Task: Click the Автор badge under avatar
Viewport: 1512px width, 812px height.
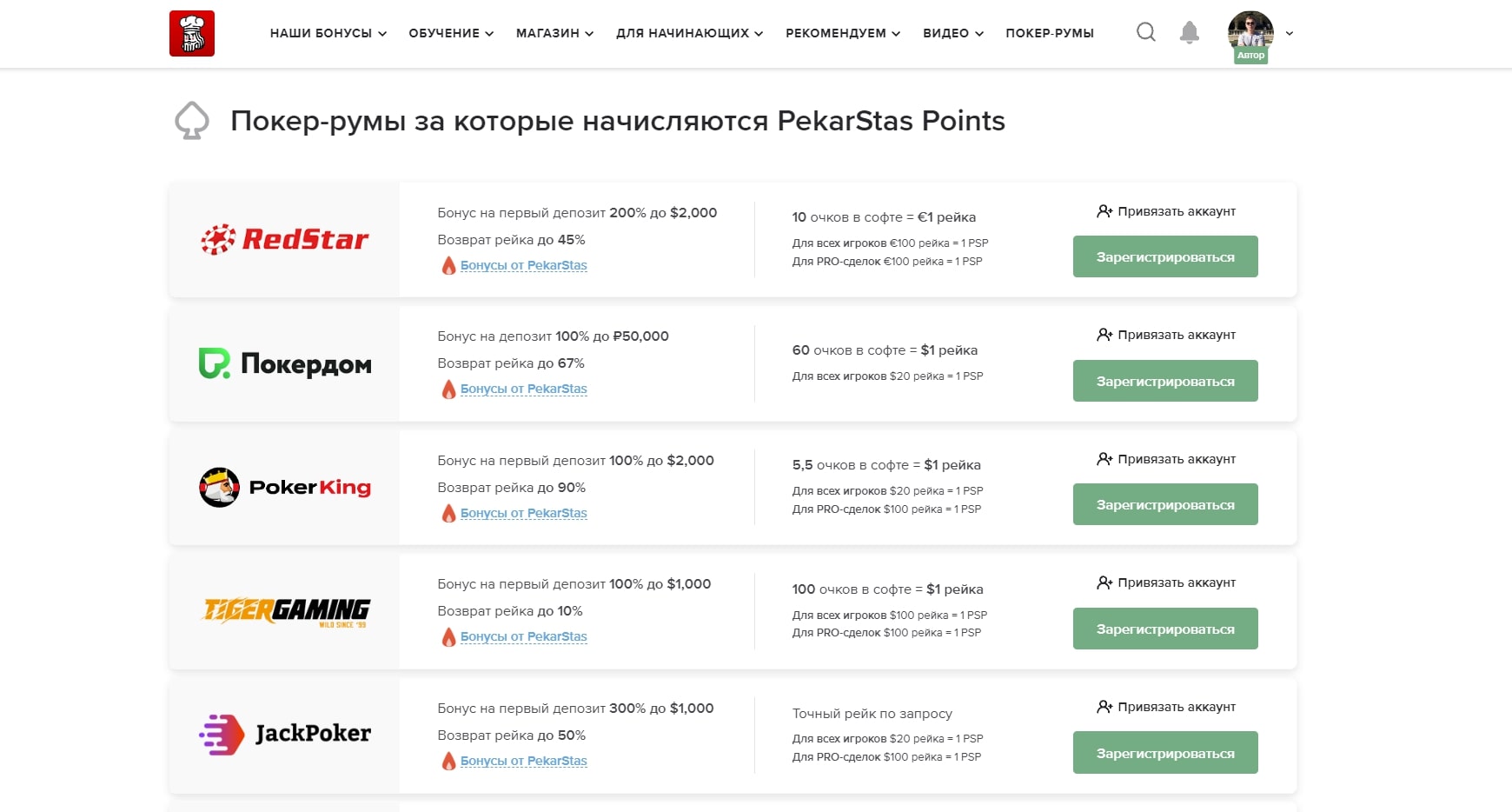Action: click(x=1250, y=56)
